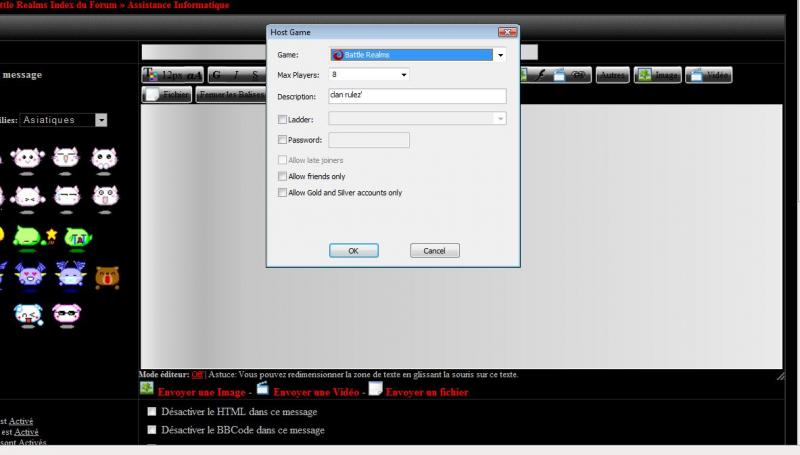This screenshot has width=800, height=455.
Task: Insert white-blue cat sticking tongue out
Action: point(28,315)
